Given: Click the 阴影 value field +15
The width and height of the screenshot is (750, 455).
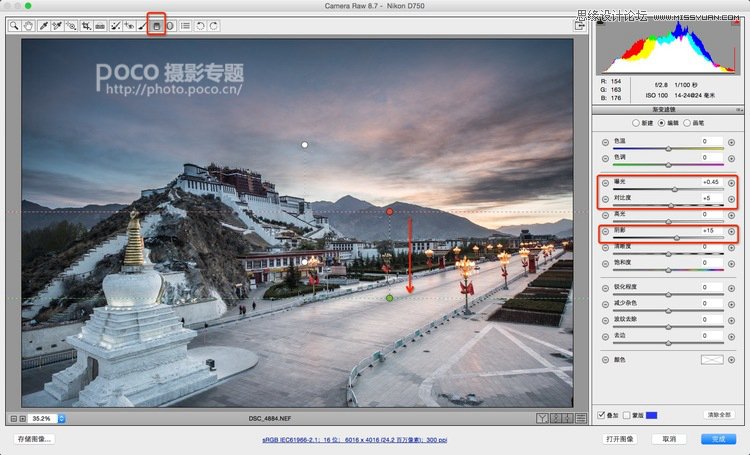Looking at the screenshot, I should point(711,231).
